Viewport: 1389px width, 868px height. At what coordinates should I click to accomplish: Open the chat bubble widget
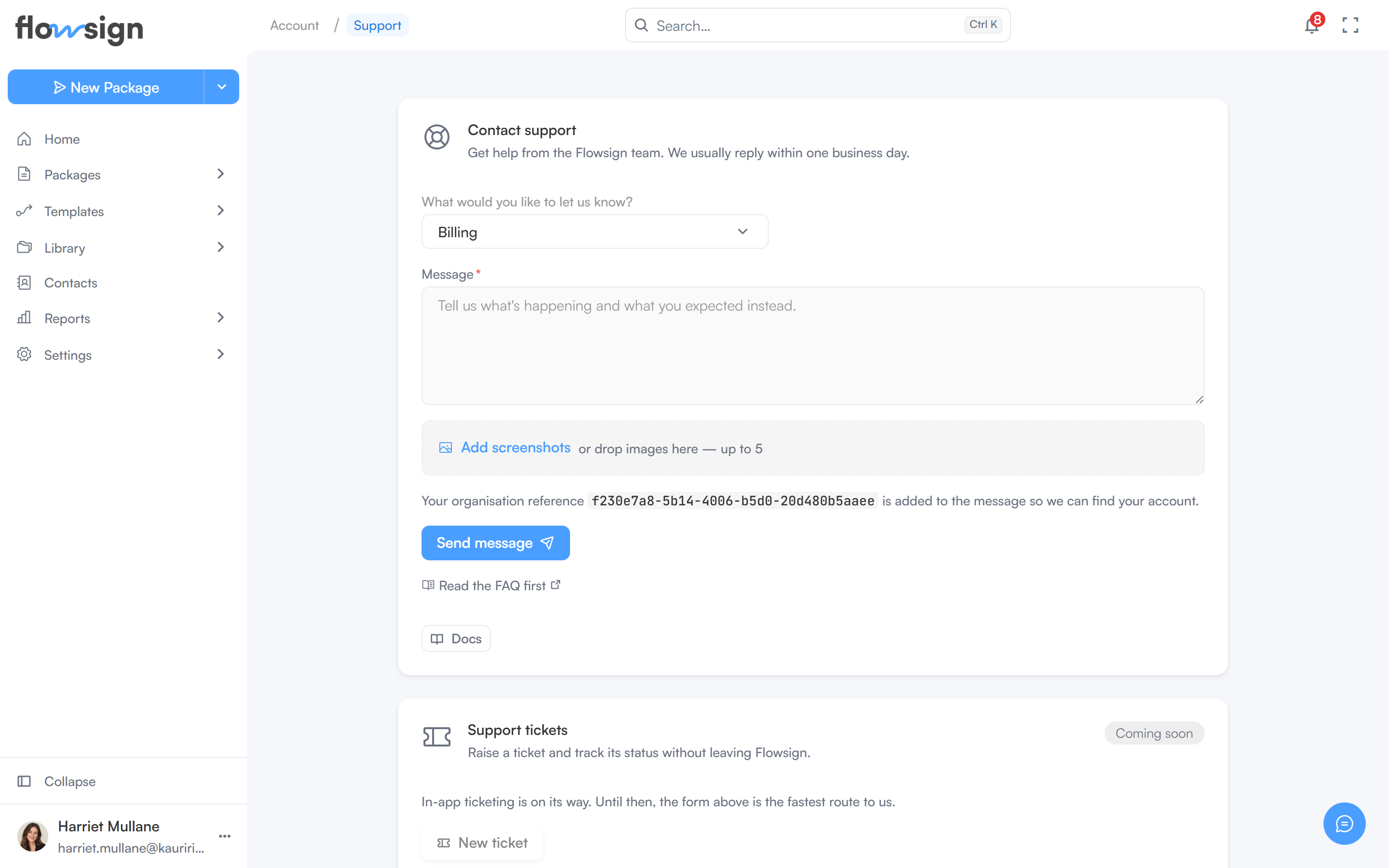1344,823
